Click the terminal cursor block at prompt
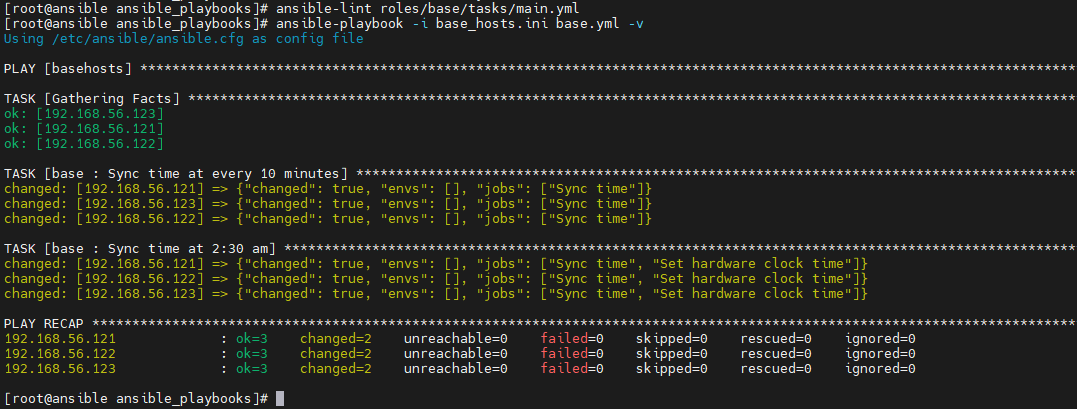Image resolution: width=1077 pixels, height=409 pixels. [x=280, y=399]
